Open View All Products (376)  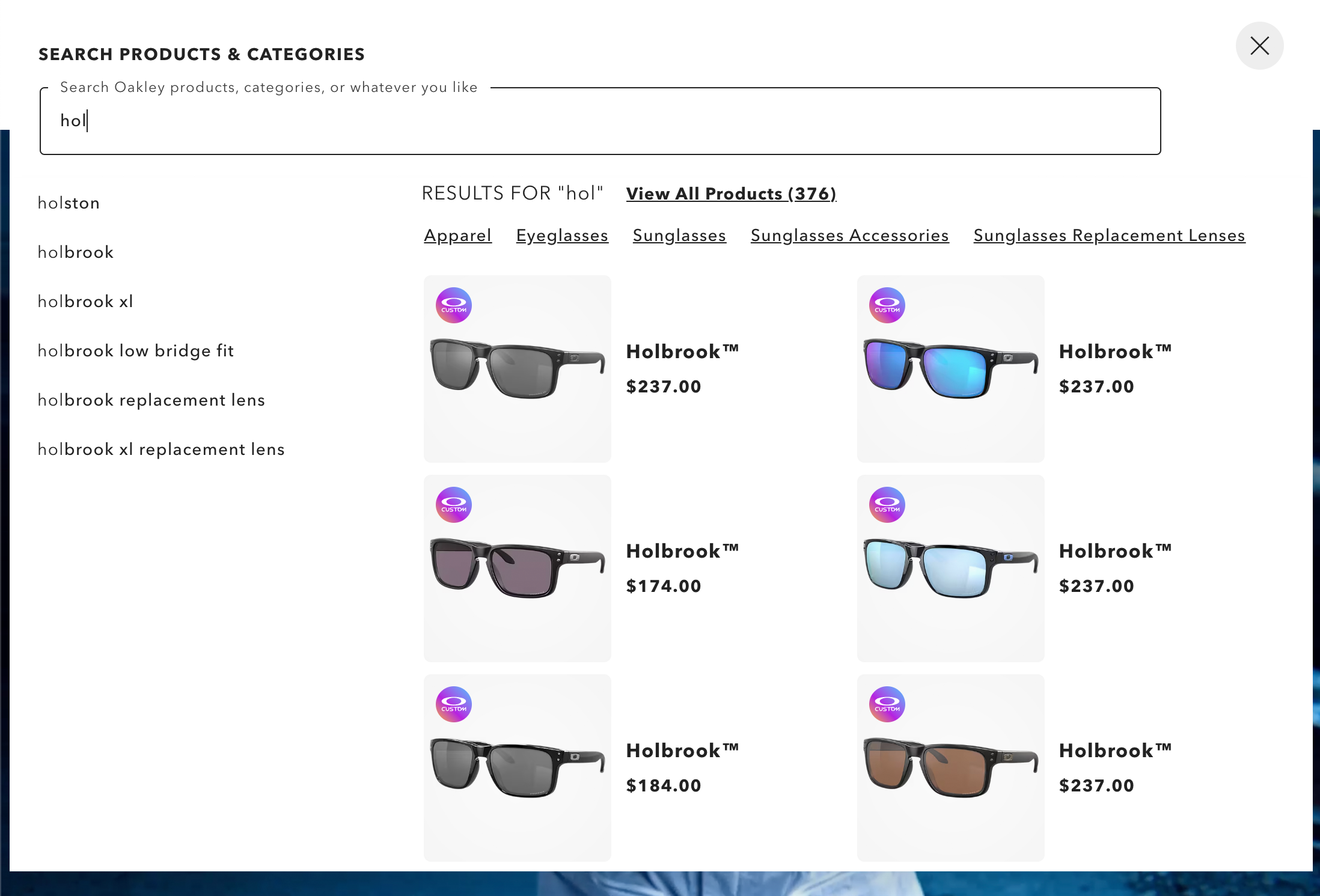[731, 194]
